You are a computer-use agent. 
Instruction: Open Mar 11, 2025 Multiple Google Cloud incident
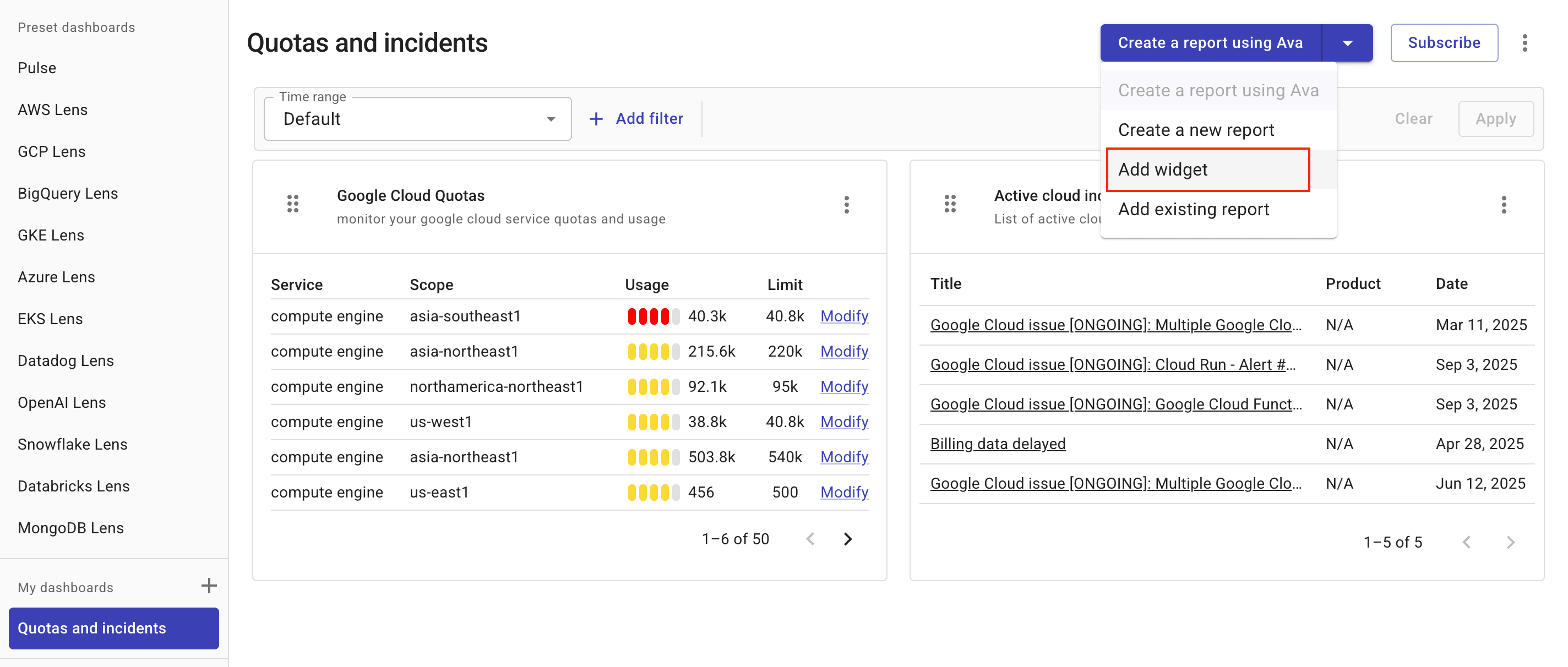pyautogui.click(x=1116, y=325)
